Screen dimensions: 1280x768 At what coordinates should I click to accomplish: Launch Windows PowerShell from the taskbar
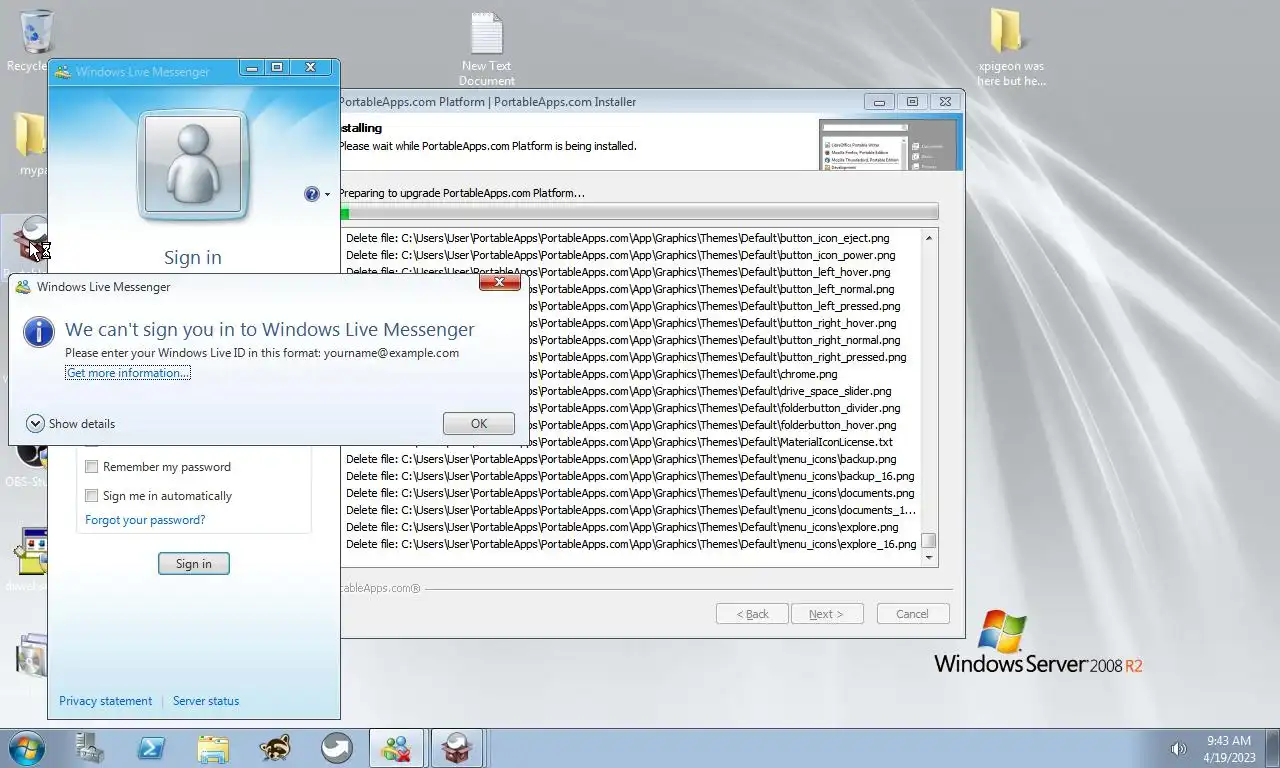151,748
